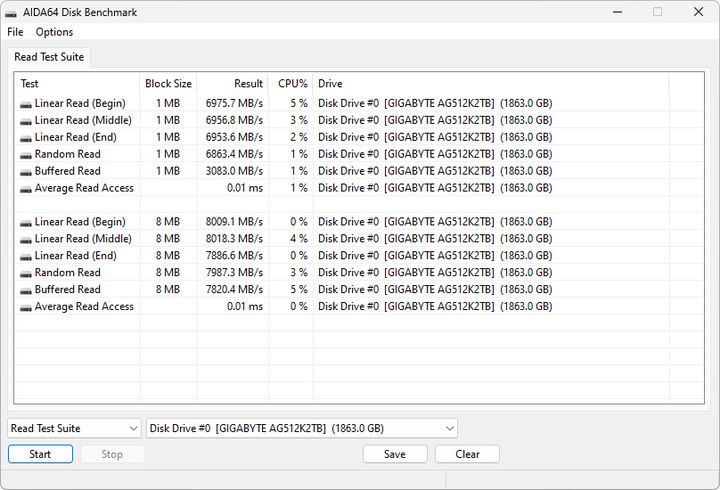The height and width of the screenshot is (490, 720).
Task: Select the 7820.4 MB/s result value
Action: [x=234, y=290]
